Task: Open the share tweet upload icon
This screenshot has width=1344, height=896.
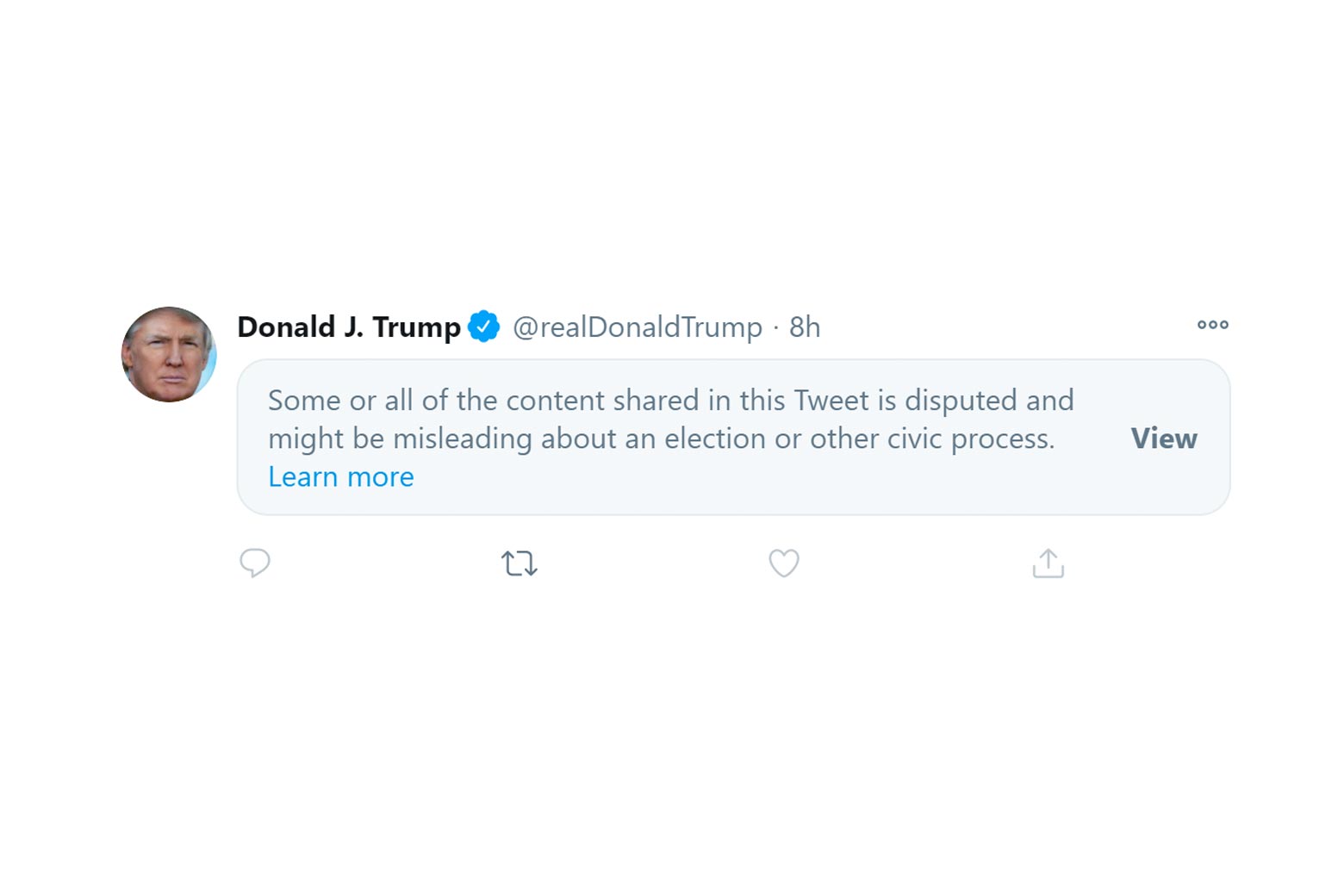Action: coord(1048,563)
